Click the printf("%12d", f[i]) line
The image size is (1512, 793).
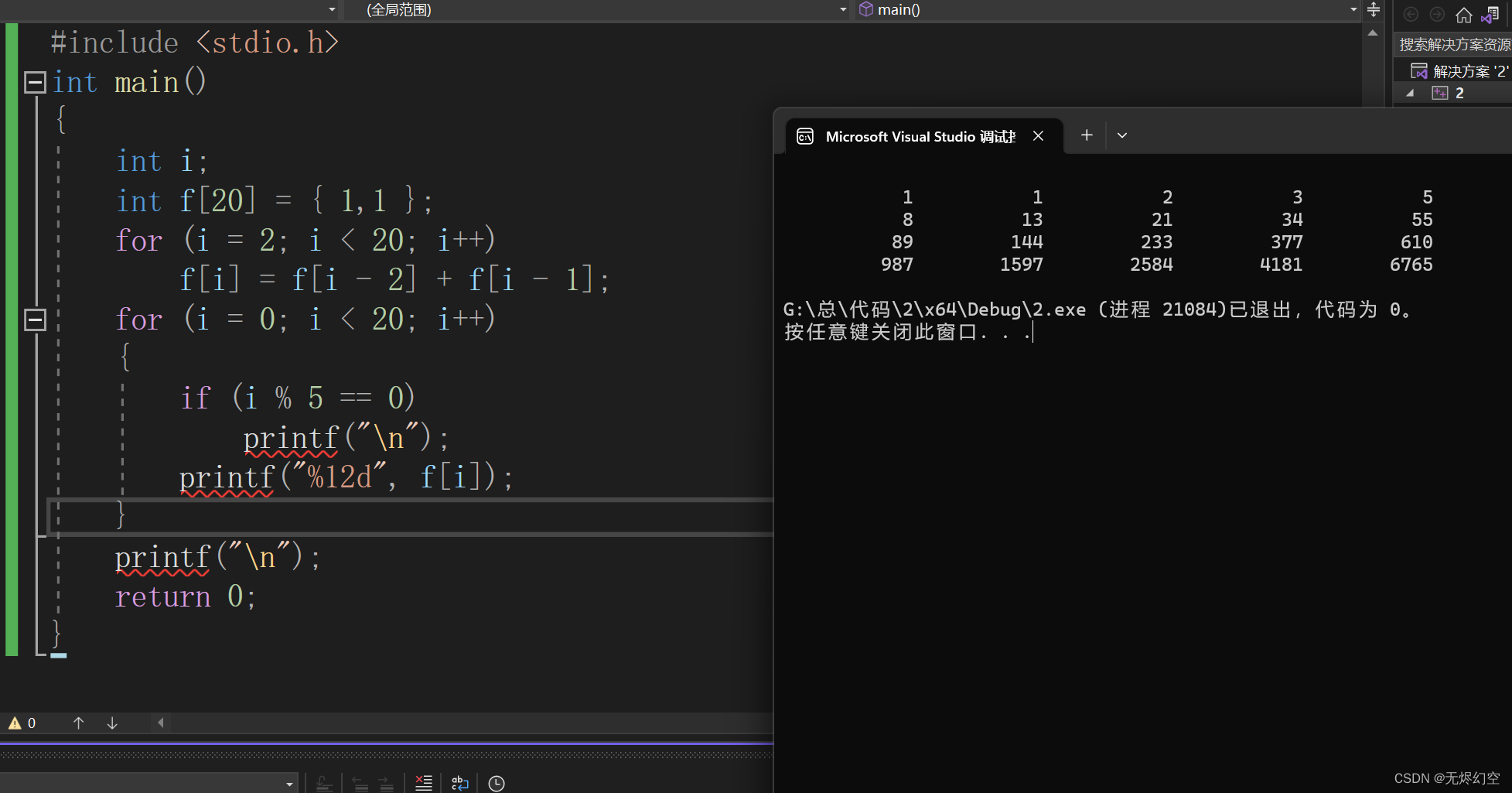point(346,477)
